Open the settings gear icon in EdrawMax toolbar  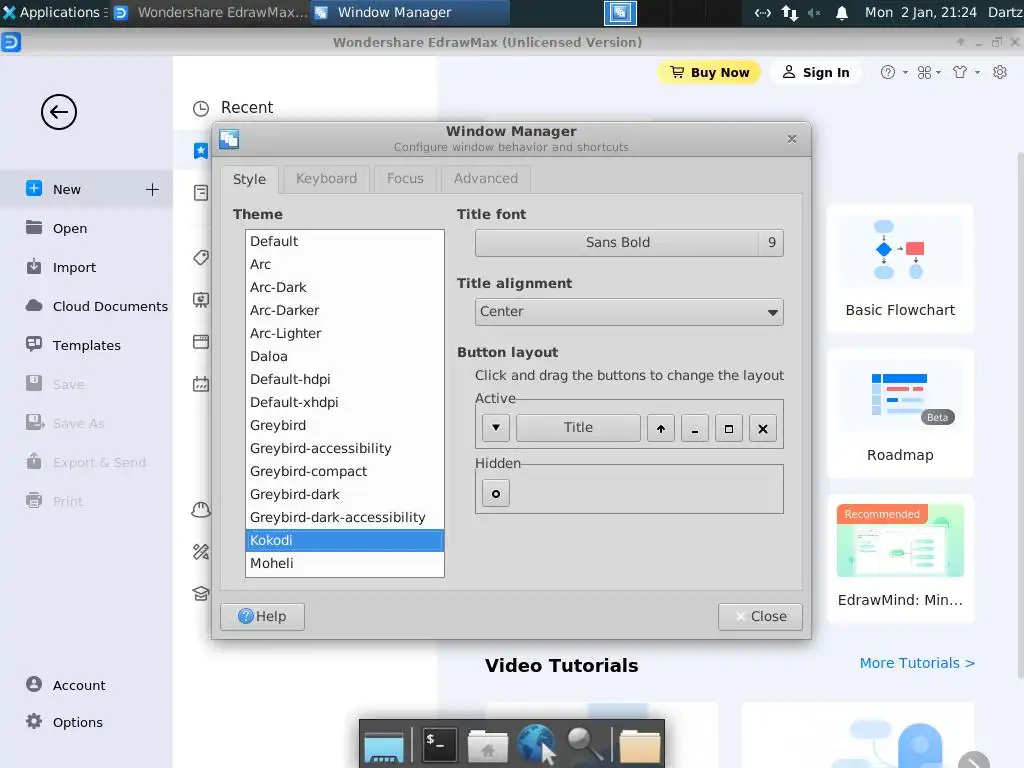coord(1000,72)
